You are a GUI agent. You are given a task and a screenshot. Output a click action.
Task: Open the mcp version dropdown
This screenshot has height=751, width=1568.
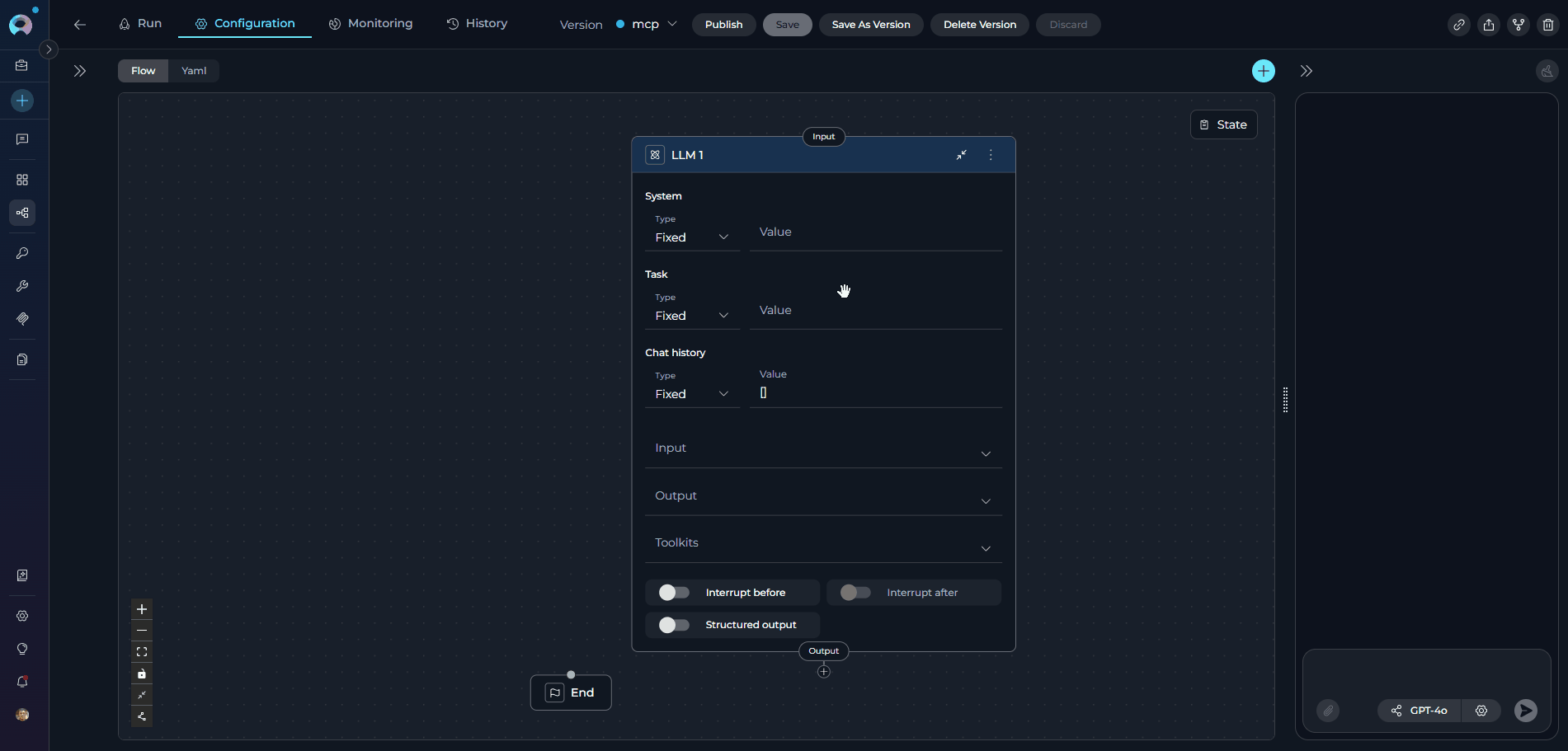[x=647, y=25]
